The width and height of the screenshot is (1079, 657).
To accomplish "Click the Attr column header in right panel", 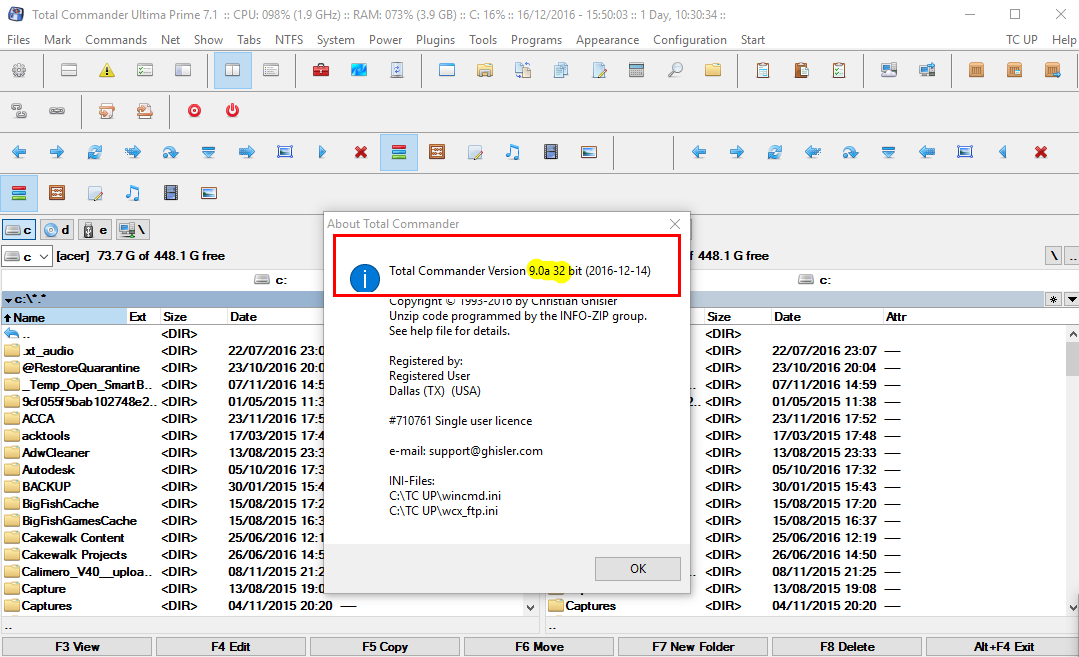I will pos(896,317).
